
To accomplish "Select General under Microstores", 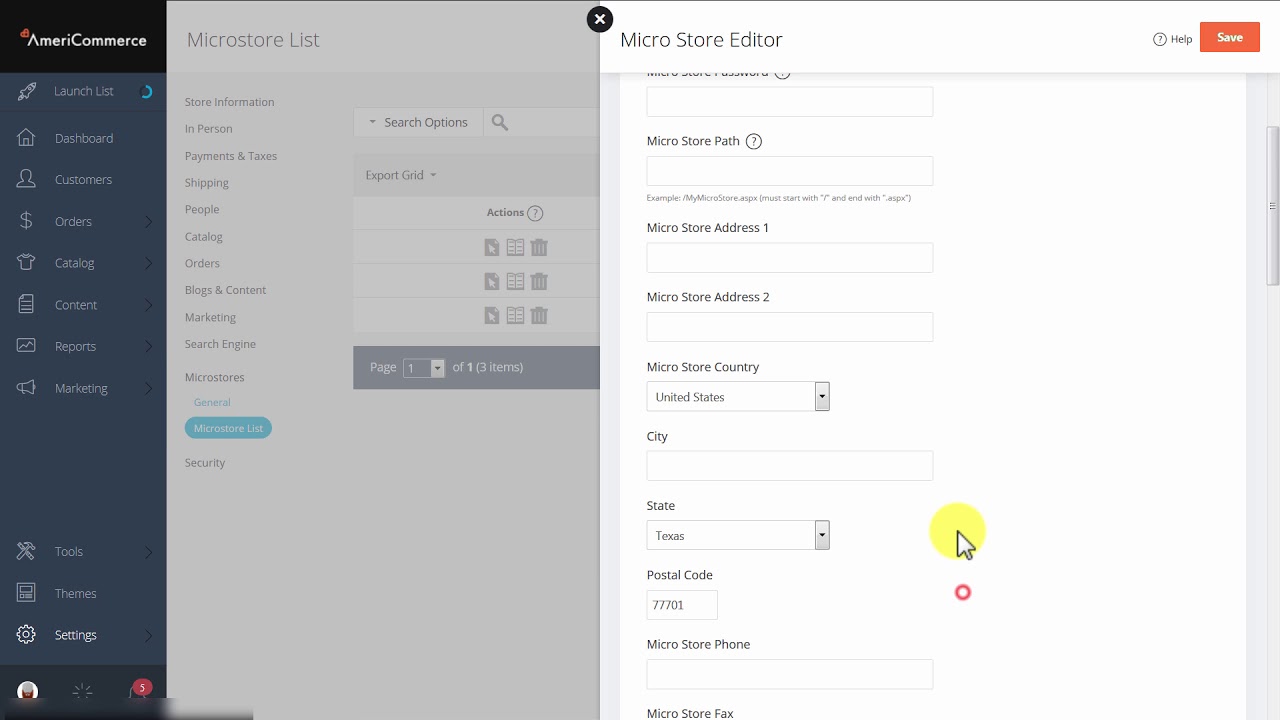I will point(212,402).
